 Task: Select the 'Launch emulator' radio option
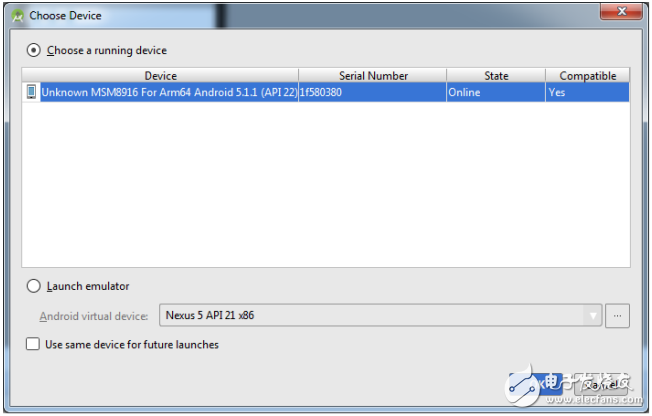(x=34, y=286)
